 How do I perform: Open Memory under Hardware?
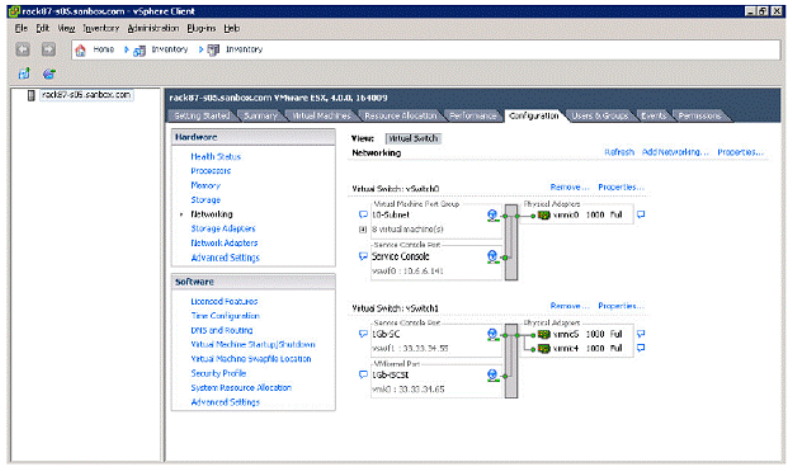(x=206, y=185)
